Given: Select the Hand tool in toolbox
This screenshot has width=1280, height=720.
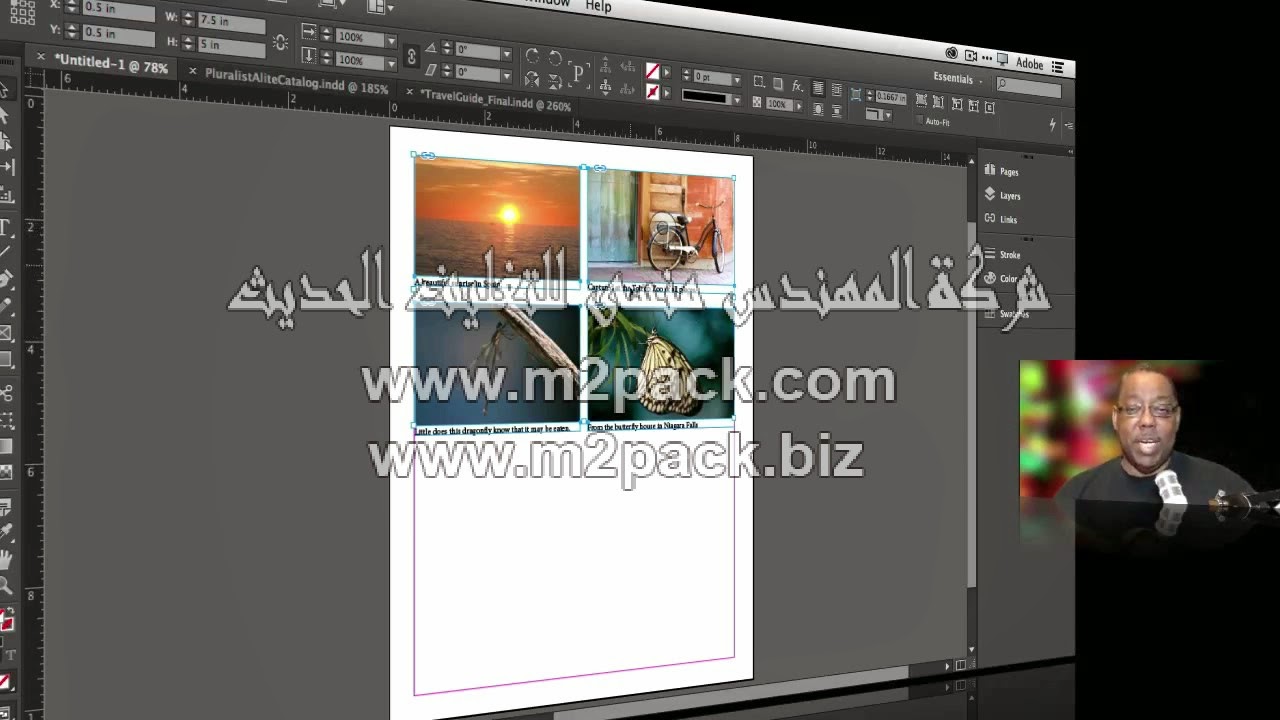Looking at the screenshot, I should (x=7, y=558).
